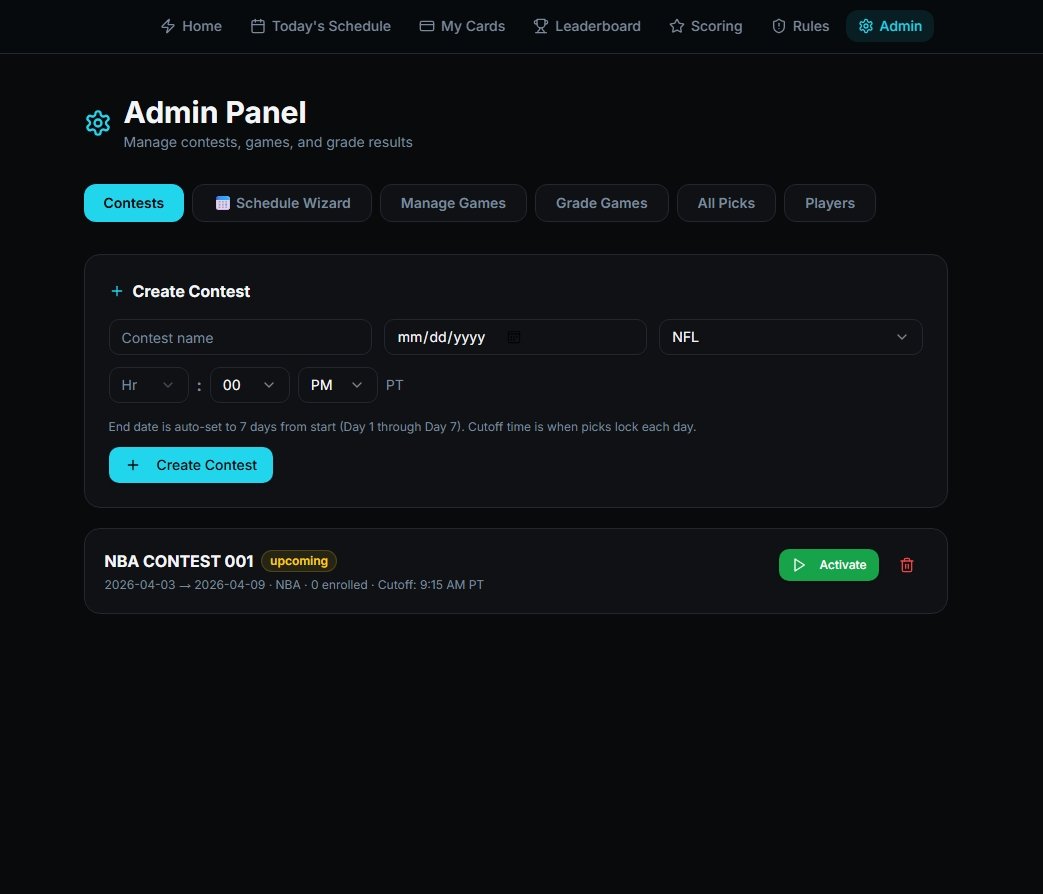Go to the Admin navigation item
This screenshot has width=1043, height=894.
889,26
